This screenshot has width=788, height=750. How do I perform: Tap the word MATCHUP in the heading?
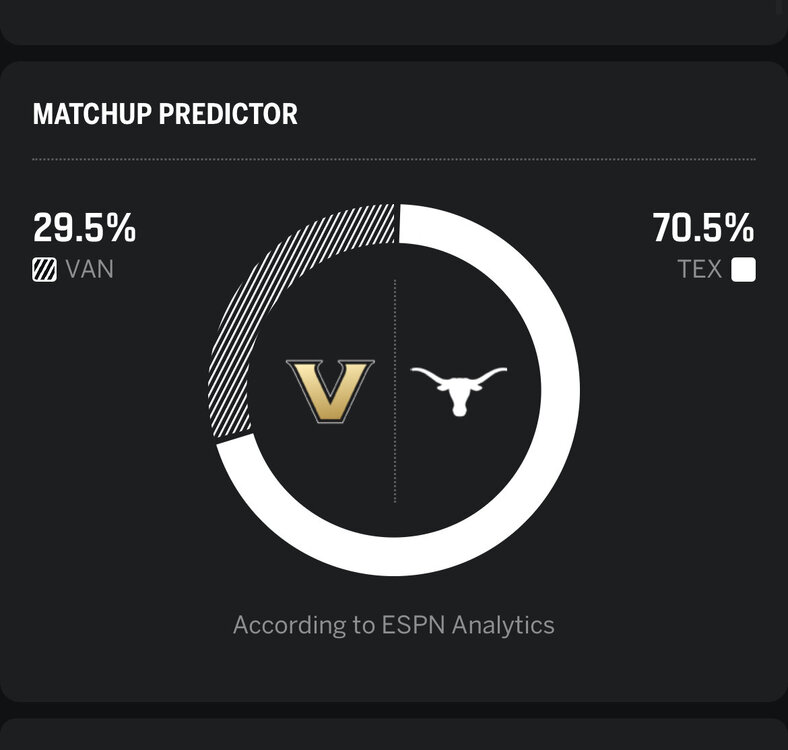pos(92,114)
